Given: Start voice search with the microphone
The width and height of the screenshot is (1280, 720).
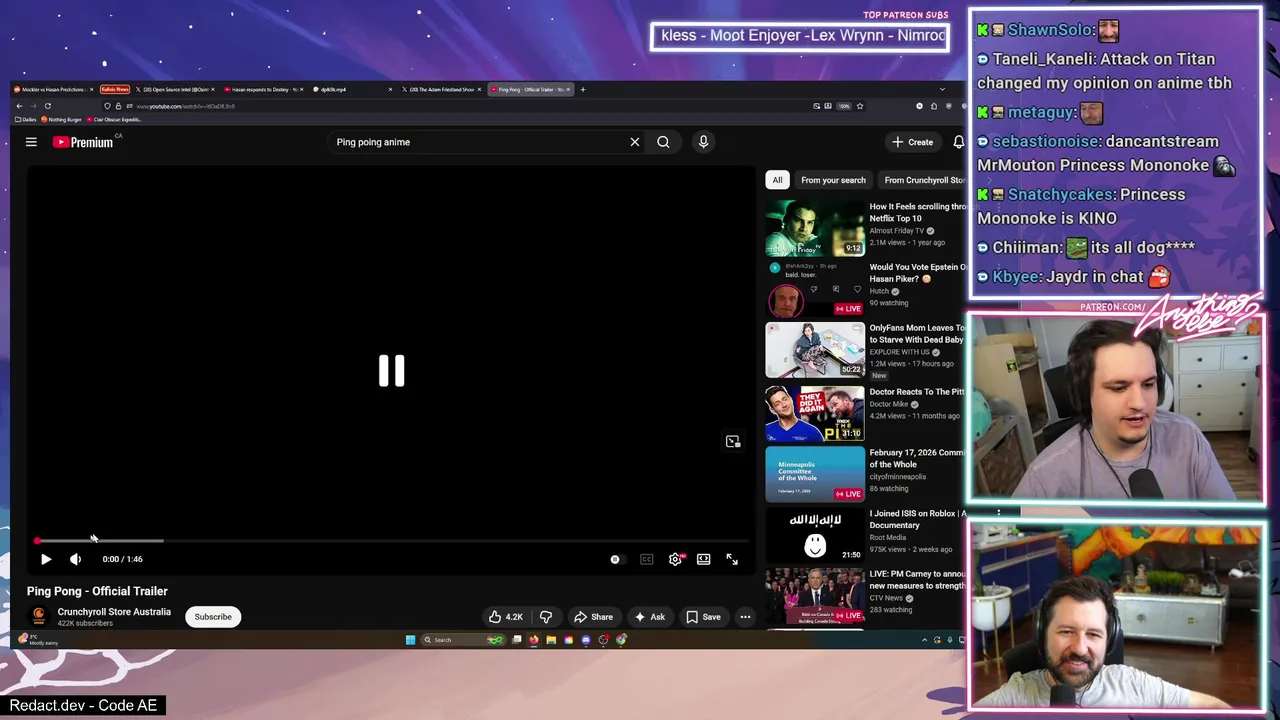Looking at the screenshot, I should point(703,142).
